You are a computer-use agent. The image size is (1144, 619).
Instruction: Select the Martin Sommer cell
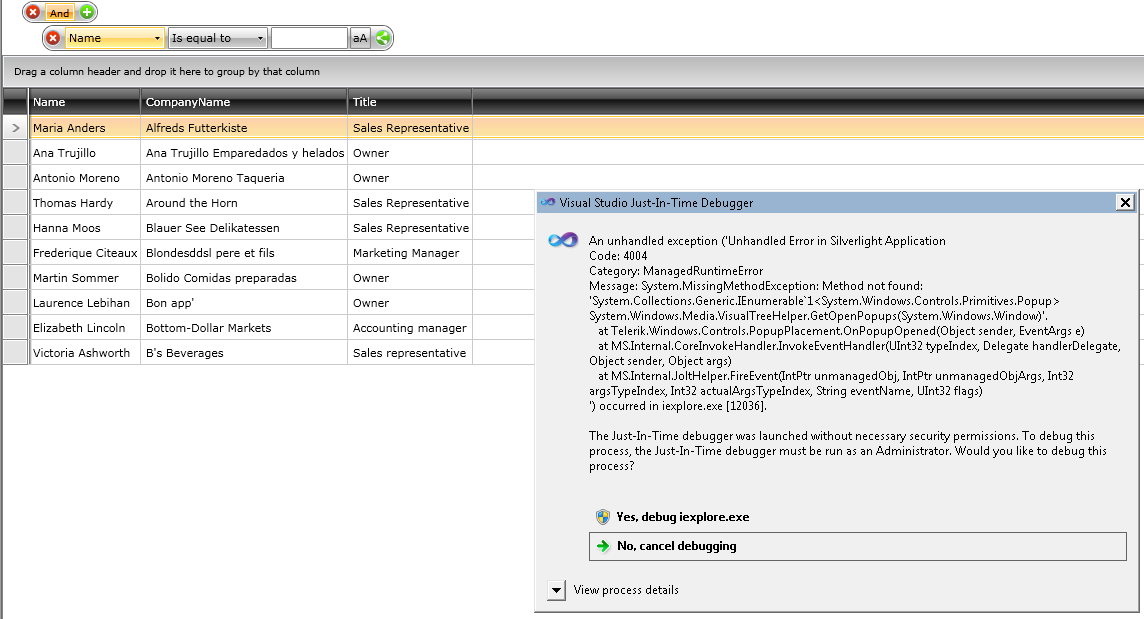point(85,277)
